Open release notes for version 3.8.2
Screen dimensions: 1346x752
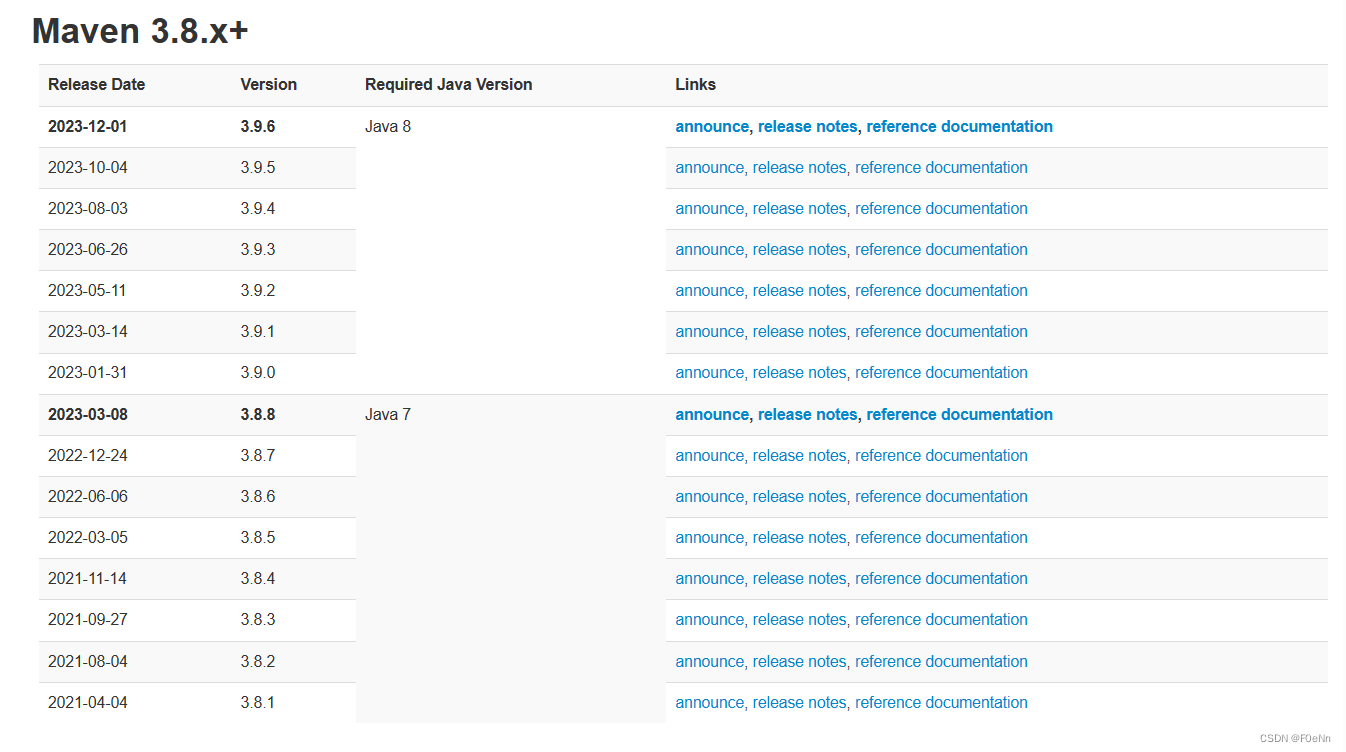click(x=798, y=661)
